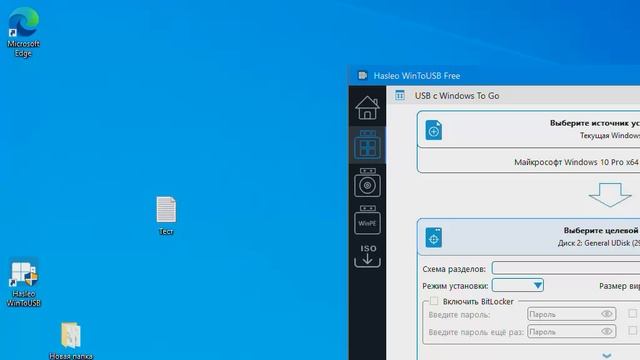Screen dimensions: 640x360
Task: Click Диск 2: General UDisk text
Action: (x=598, y=243)
